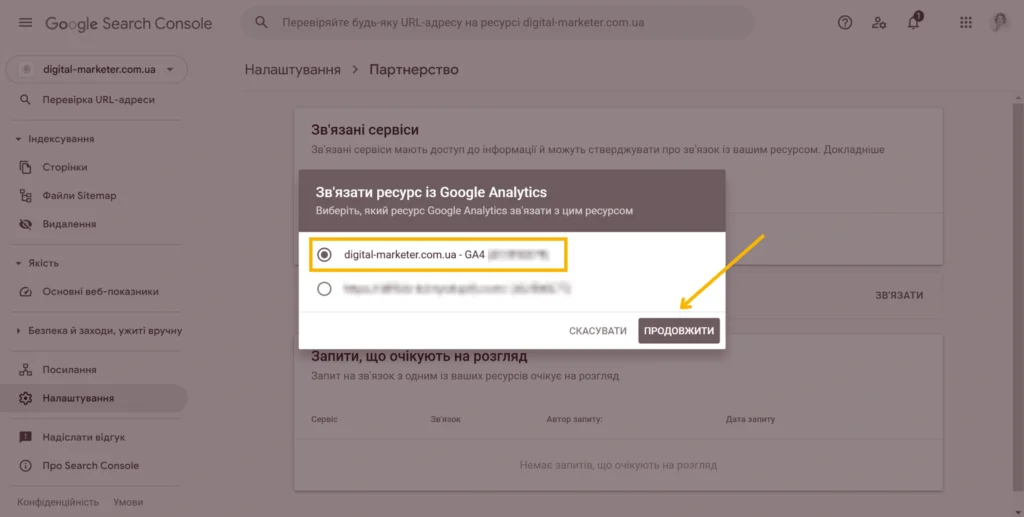Open users and permissions icon

click(x=879, y=23)
